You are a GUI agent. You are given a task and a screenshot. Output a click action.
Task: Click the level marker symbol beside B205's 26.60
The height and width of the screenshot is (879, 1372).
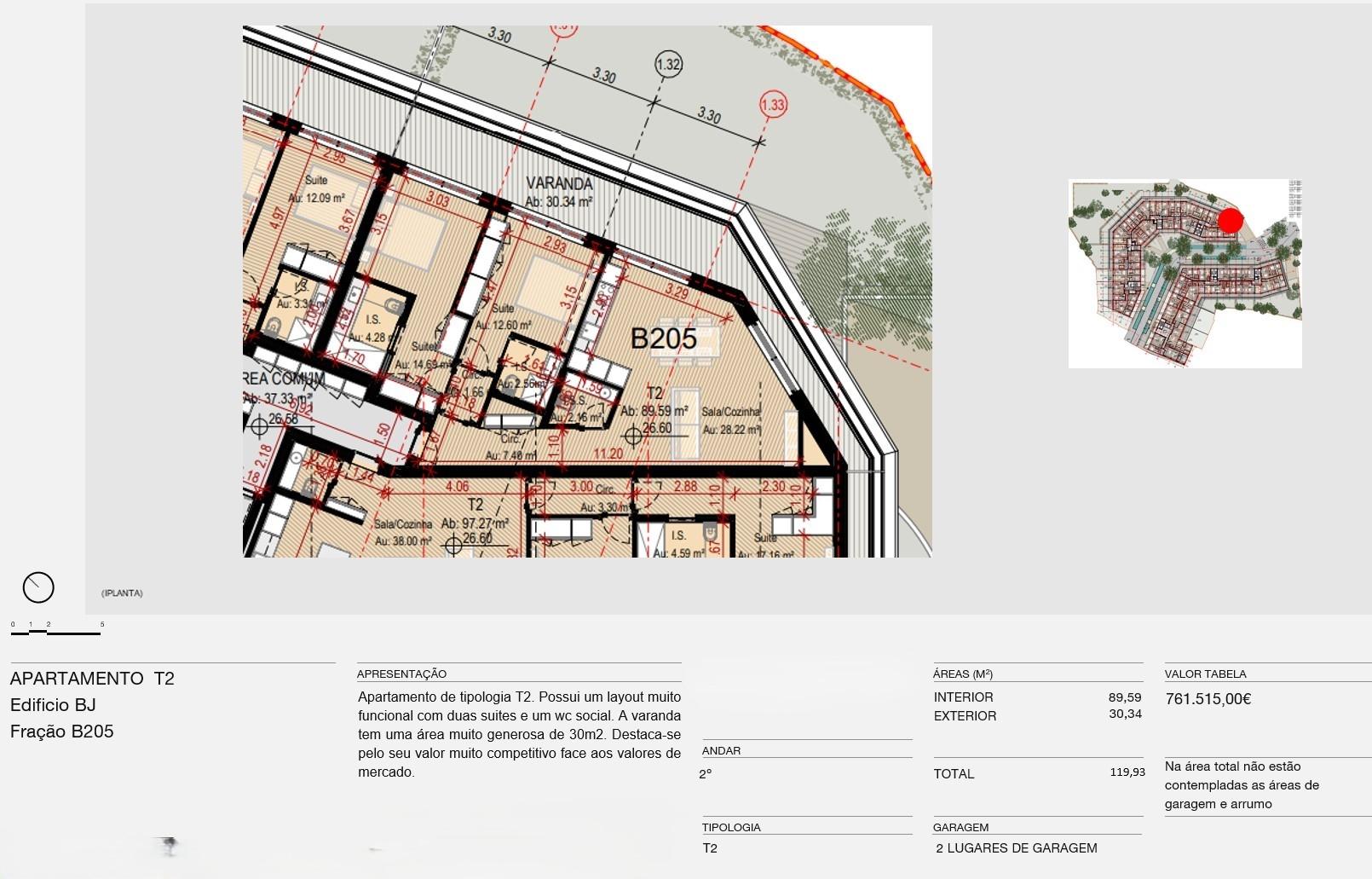[633, 437]
